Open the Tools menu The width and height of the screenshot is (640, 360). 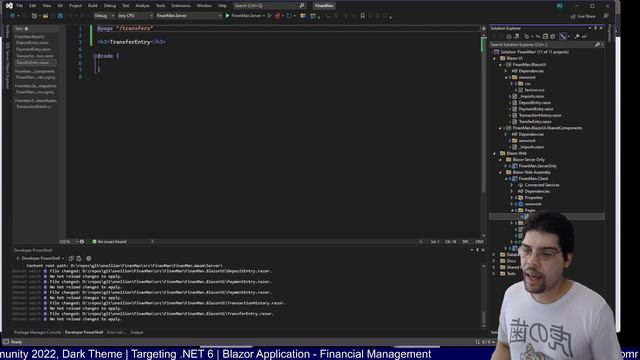160,6
